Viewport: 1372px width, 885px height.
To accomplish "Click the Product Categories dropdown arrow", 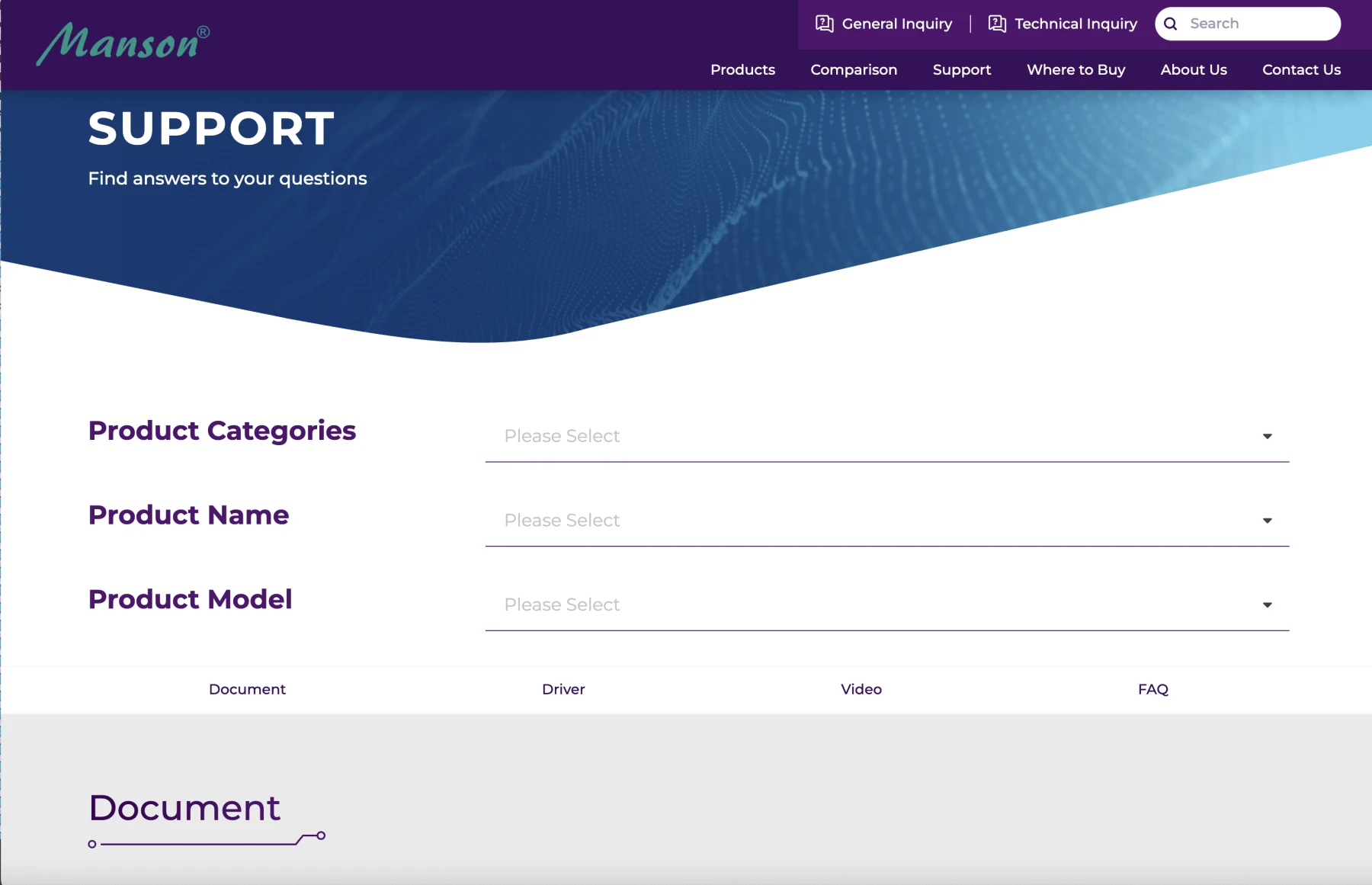I will click(x=1267, y=437).
